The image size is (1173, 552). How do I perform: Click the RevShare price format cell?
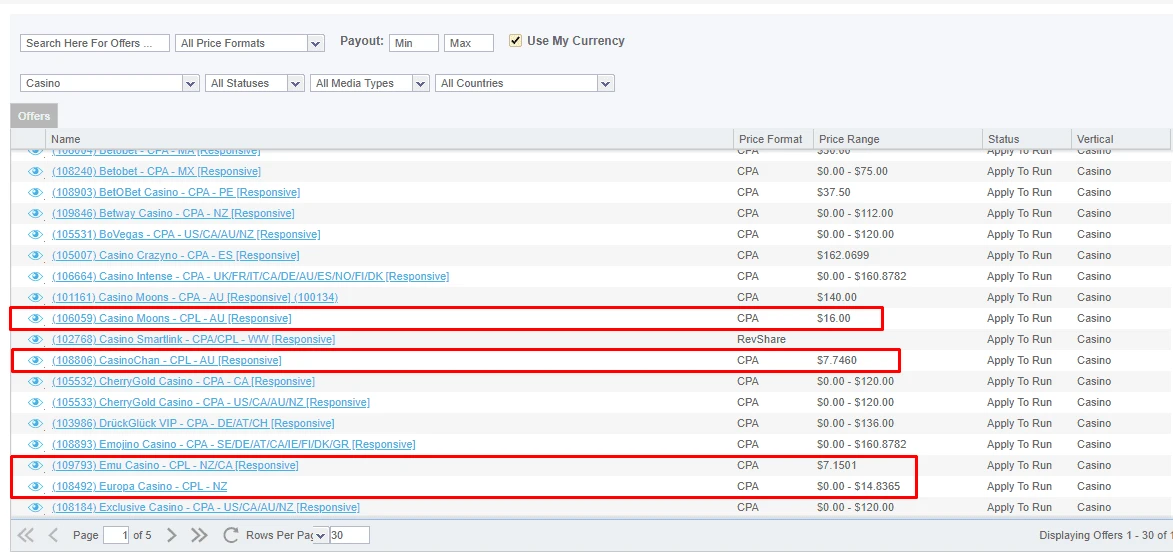[x=762, y=339]
